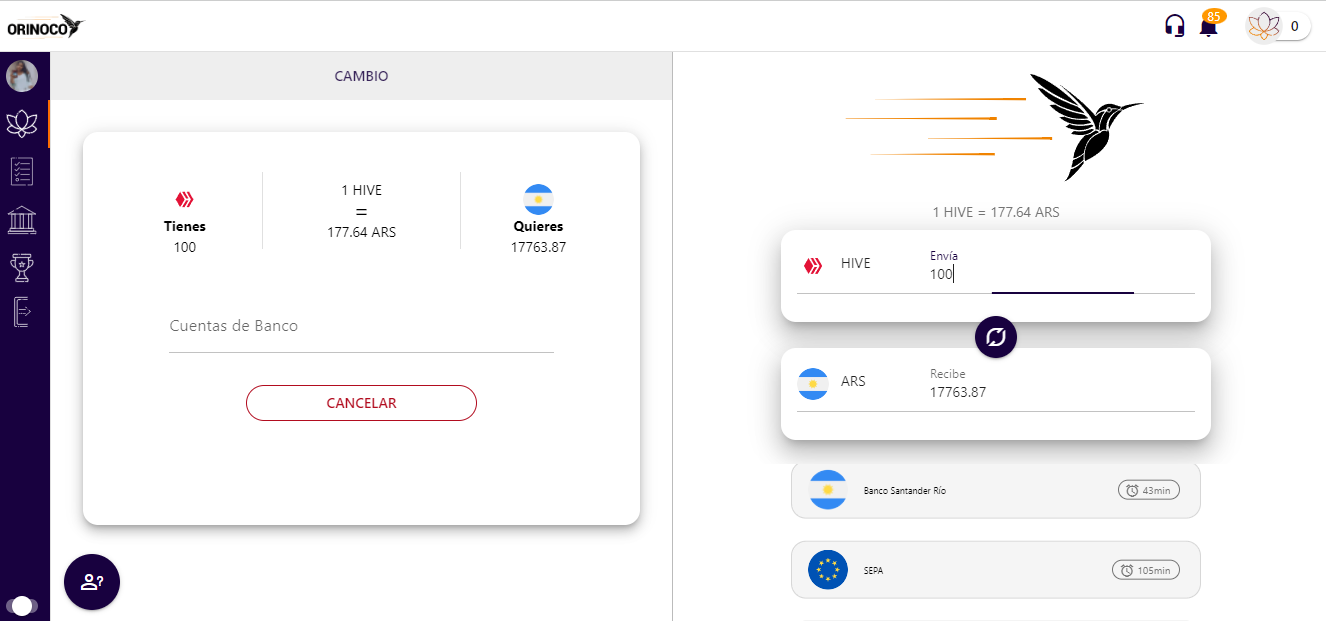Select the Banco Santander Río option
This screenshot has width=1326, height=621.
point(995,490)
